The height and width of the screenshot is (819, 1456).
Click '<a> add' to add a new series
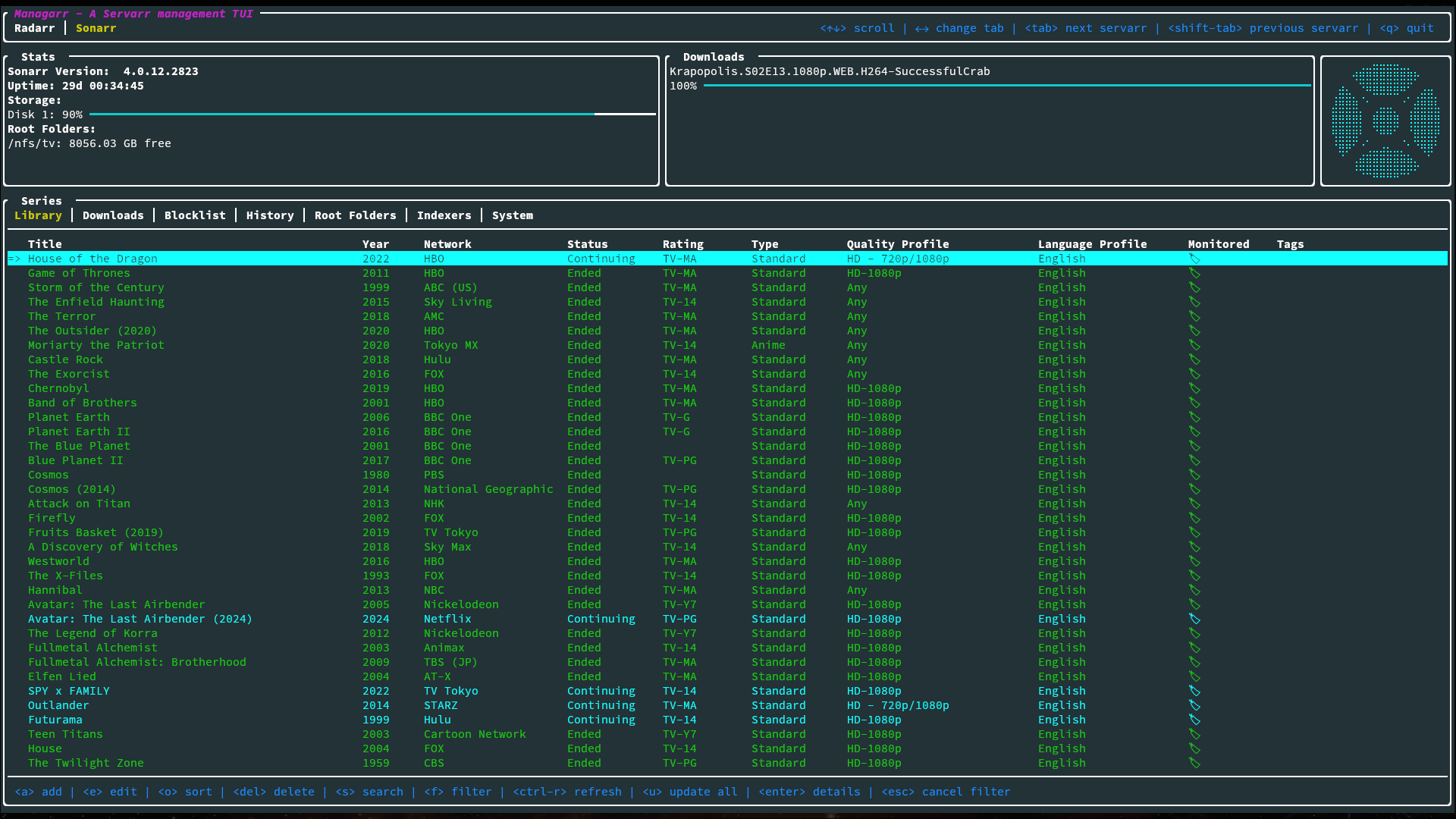point(39,791)
